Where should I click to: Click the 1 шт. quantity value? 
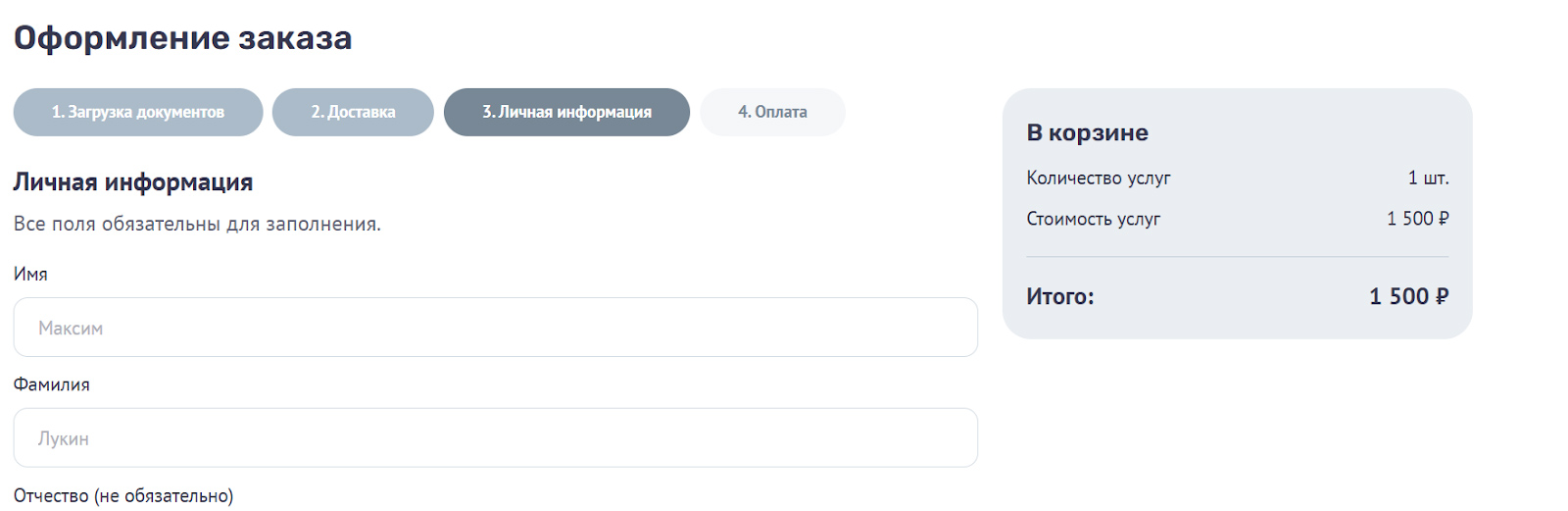click(x=1428, y=178)
